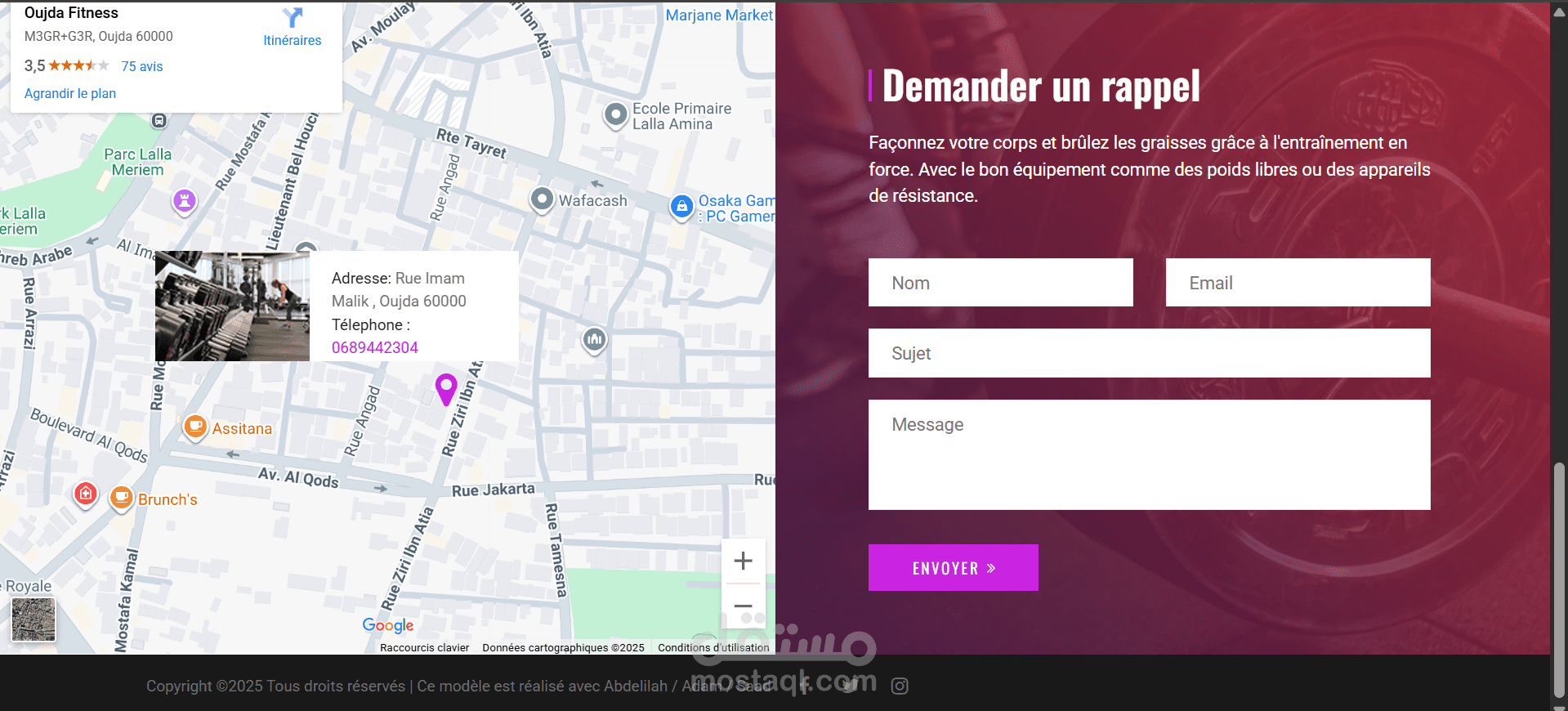This screenshot has height=711, width=1568.
Task: Click the Rue Tamesna street label
Action: (x=556, y=550)
